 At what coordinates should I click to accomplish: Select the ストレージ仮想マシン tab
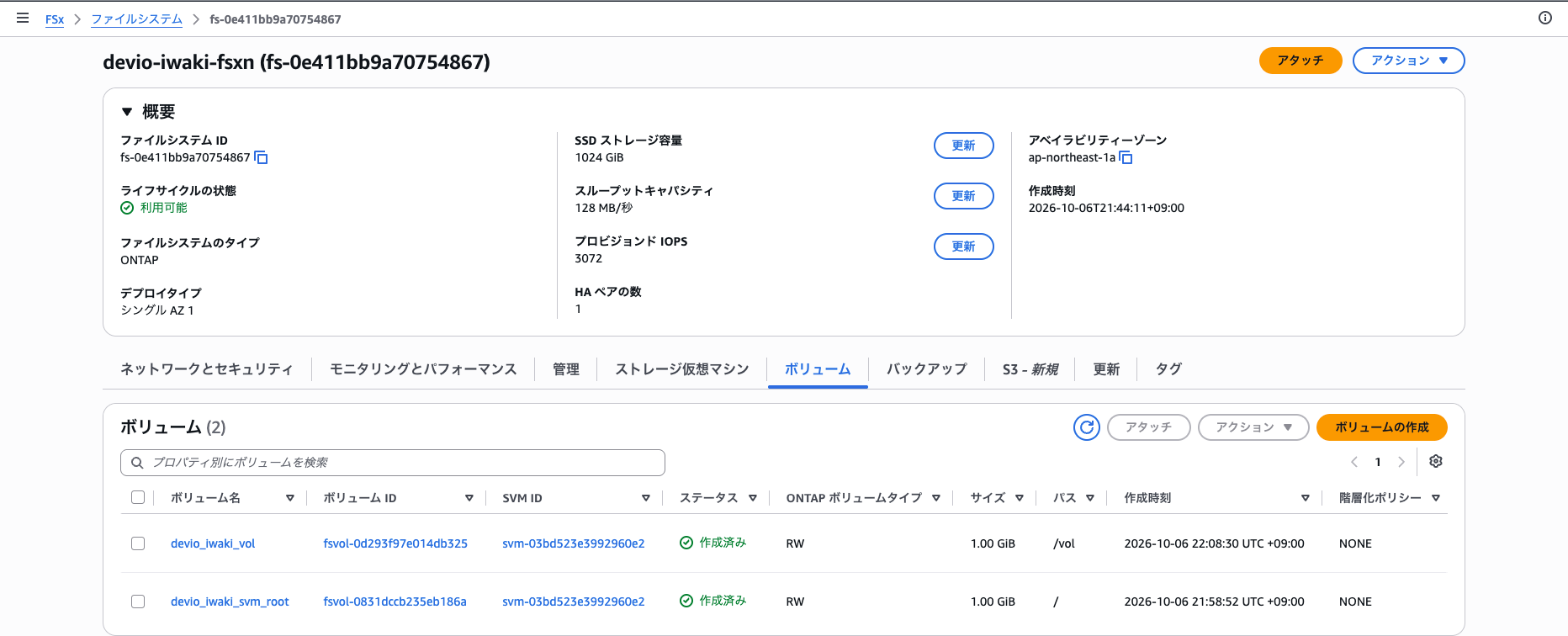[682, 369]
